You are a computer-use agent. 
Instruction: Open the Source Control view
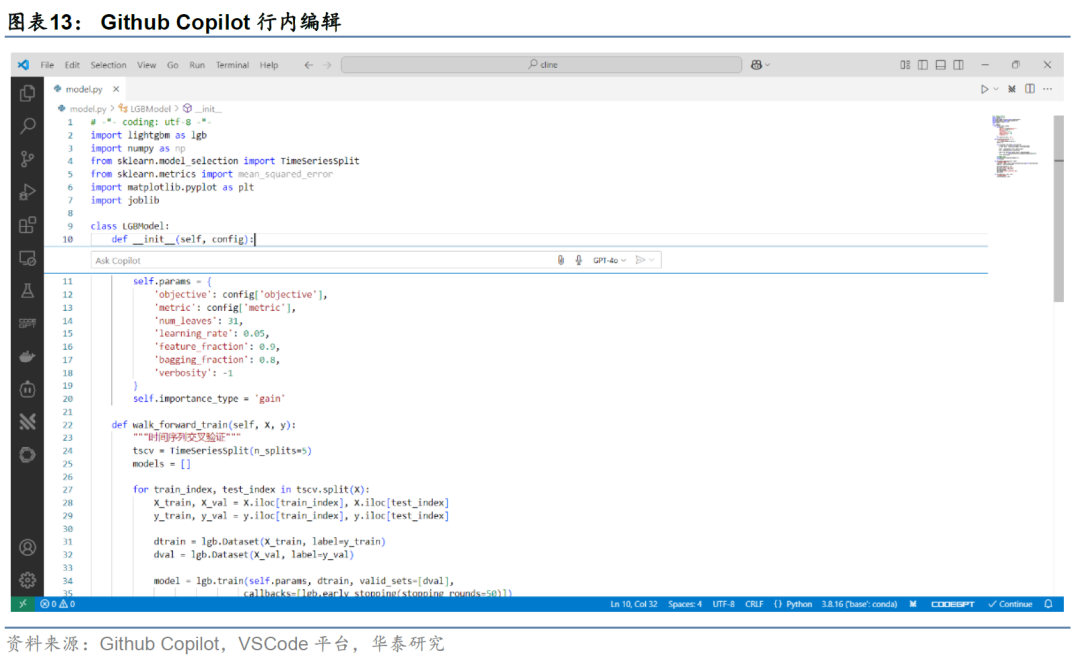point(27,159)
